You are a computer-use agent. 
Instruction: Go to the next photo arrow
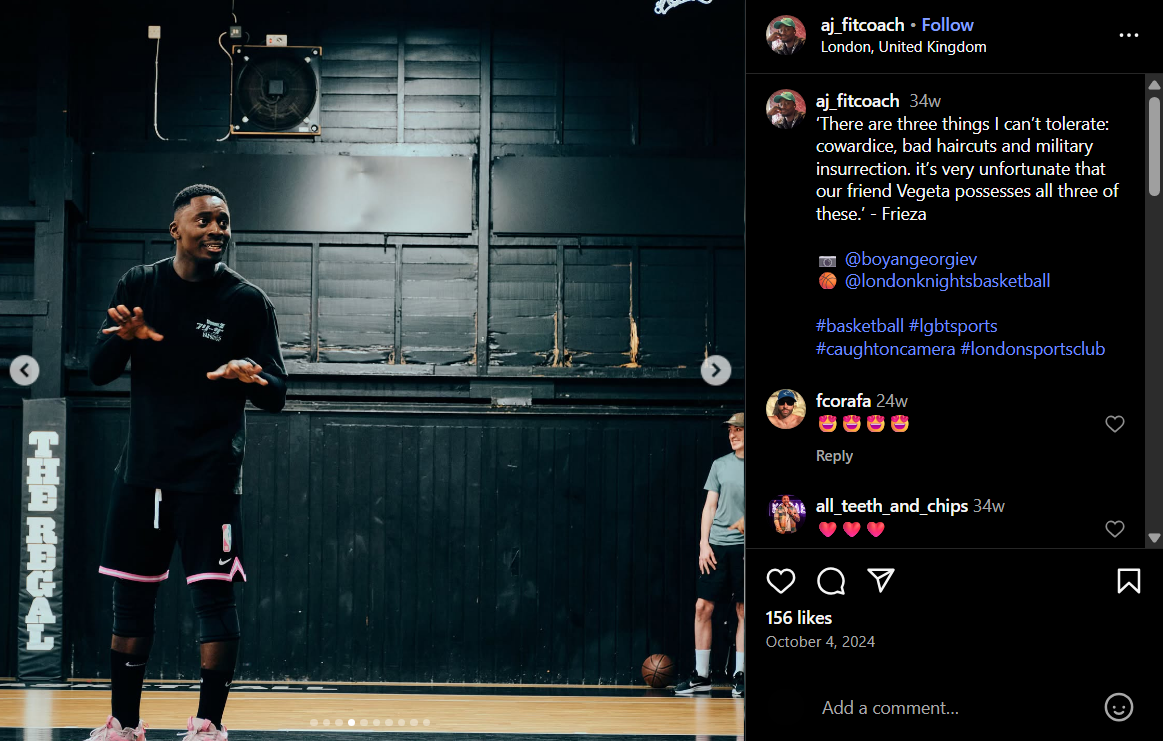click(716, 370)
